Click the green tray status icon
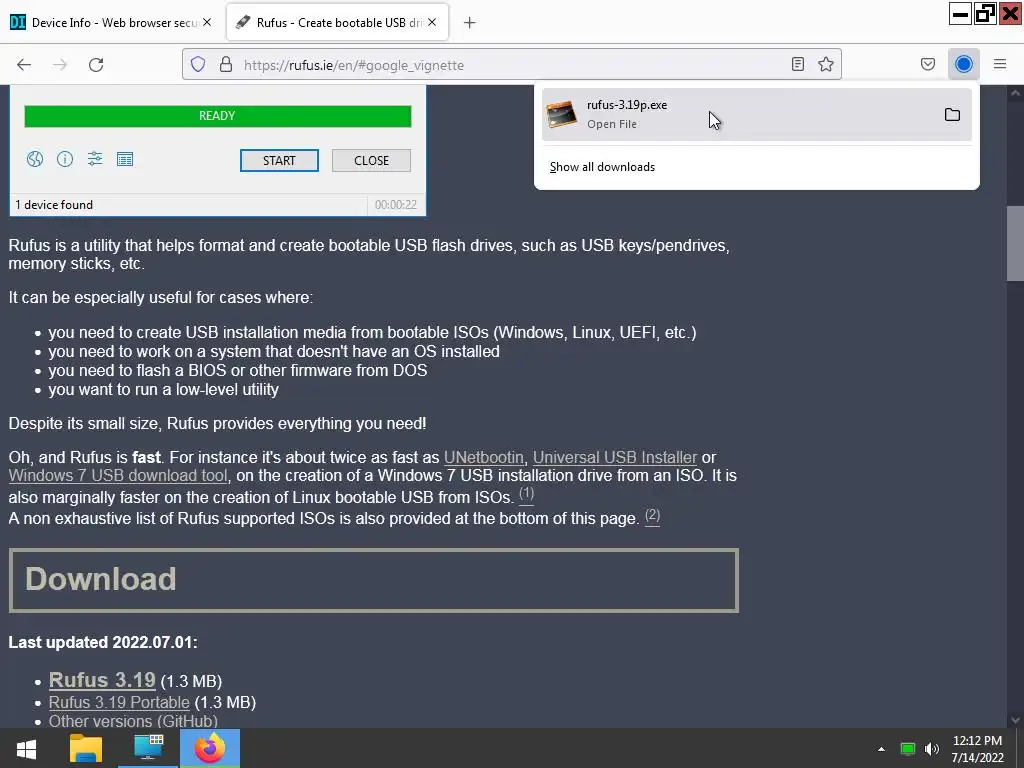Image resolution: width=1024 pixels, height=768 pixels. tap(907, 749)
